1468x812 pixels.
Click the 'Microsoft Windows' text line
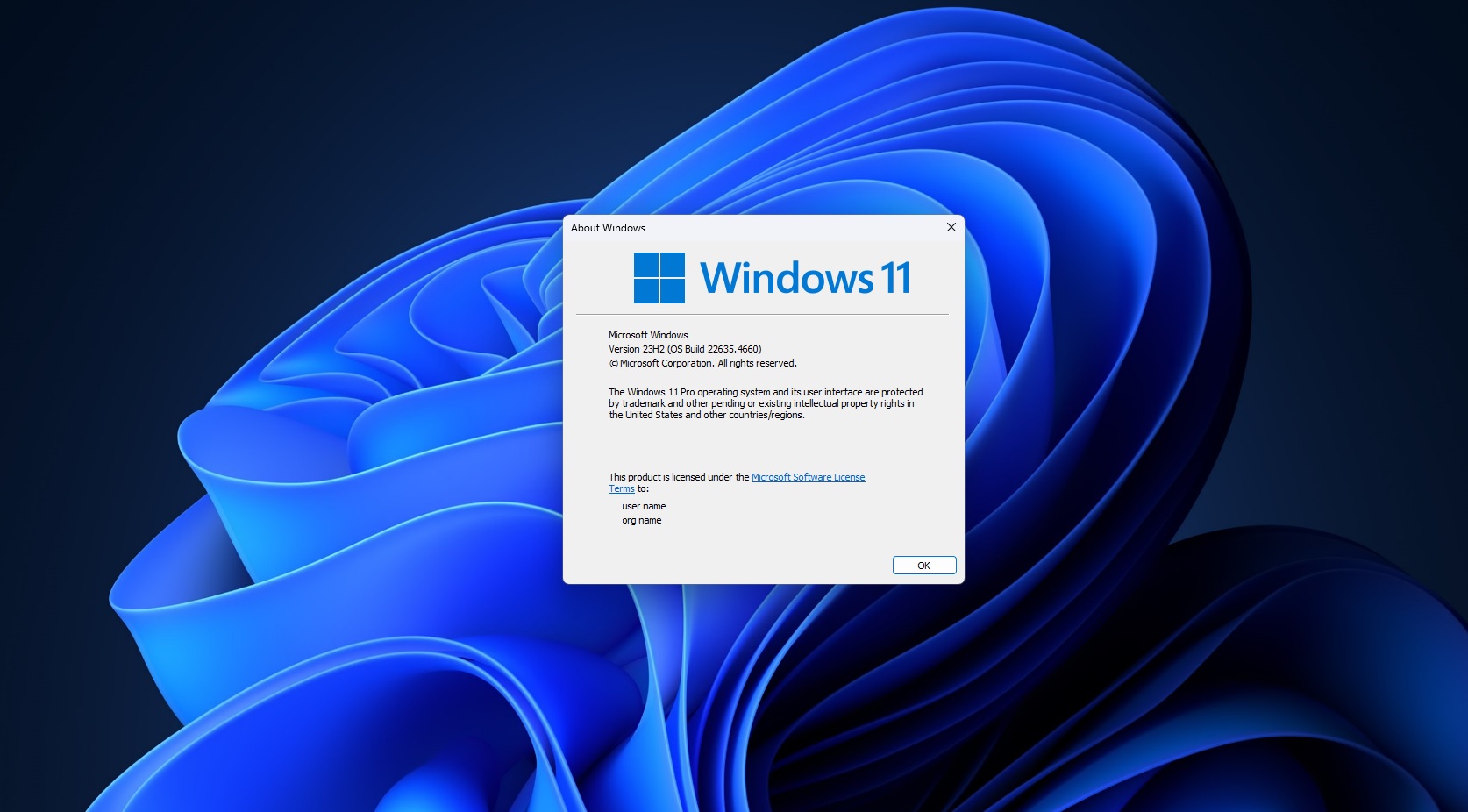[648, 335]
